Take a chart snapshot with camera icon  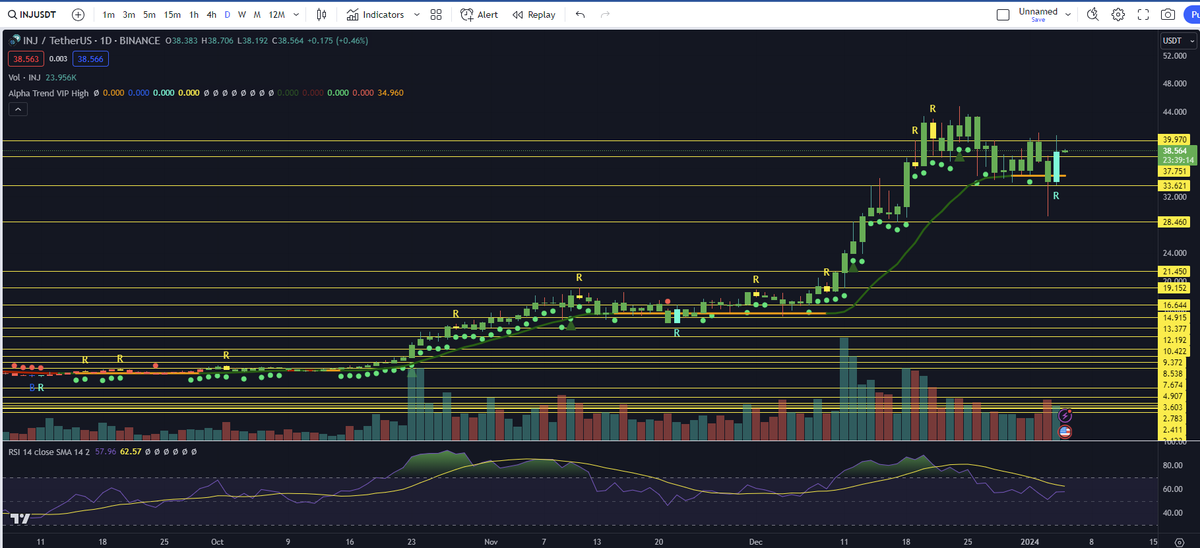tap(1168, 15)
